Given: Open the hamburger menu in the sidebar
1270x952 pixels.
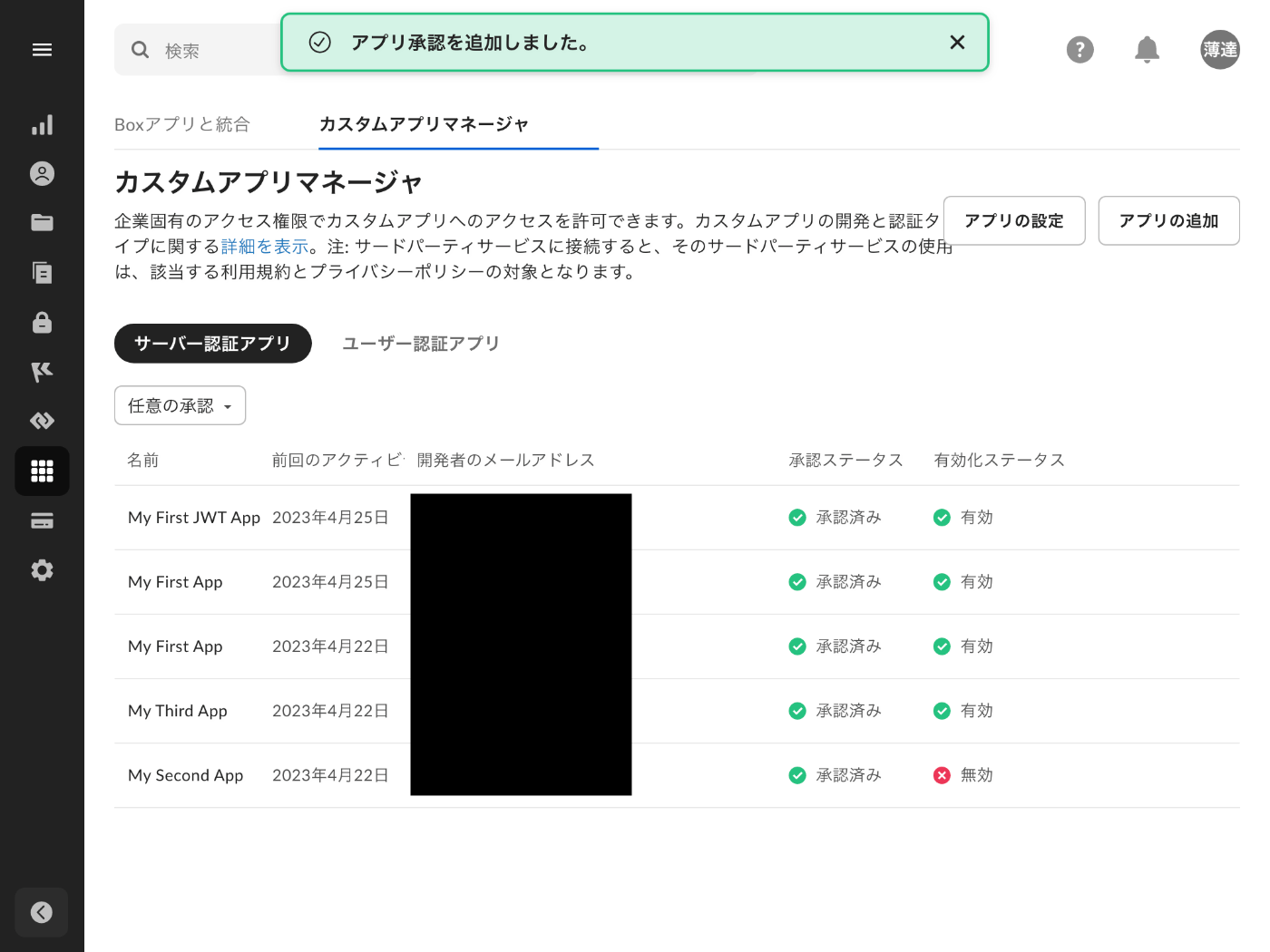Looking at the screenshot, I should point(42,50).
